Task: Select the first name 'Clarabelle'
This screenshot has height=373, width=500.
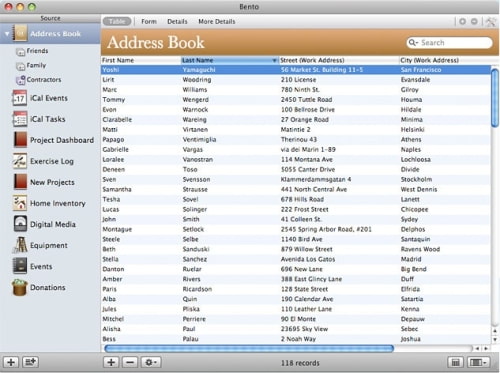Action: click(x=117, y=120)
